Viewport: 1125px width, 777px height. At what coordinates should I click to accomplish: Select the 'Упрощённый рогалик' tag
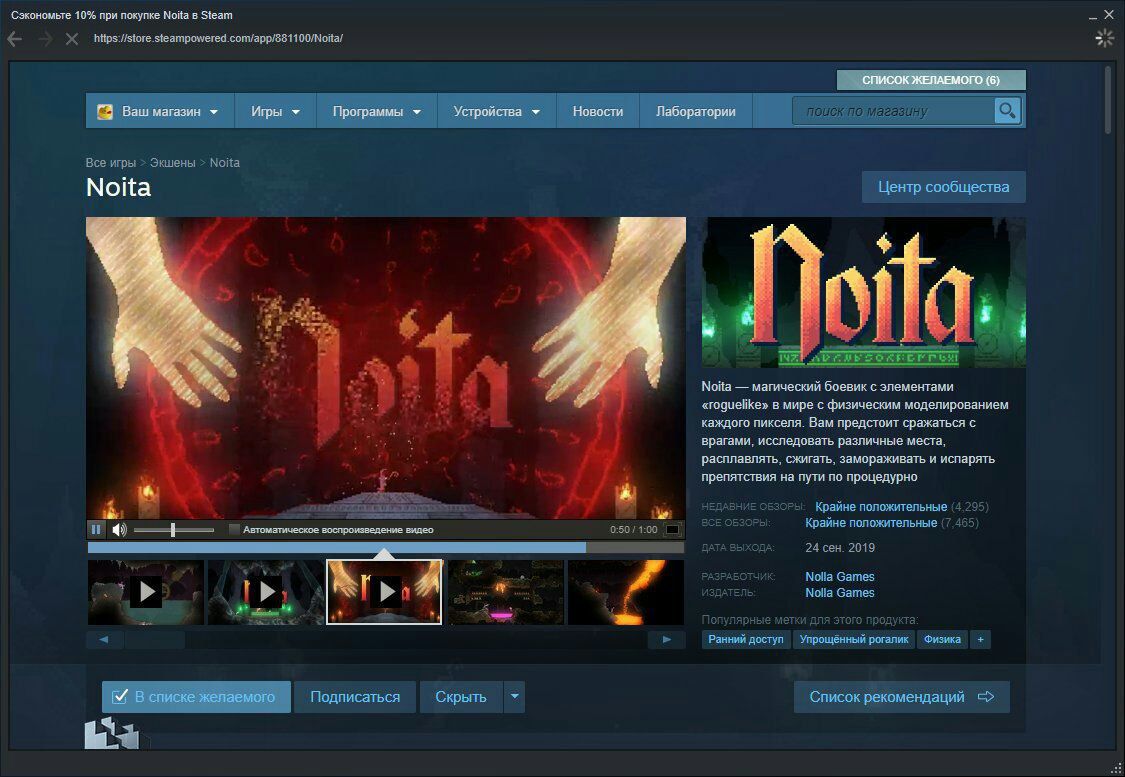(x=854, y=639)
